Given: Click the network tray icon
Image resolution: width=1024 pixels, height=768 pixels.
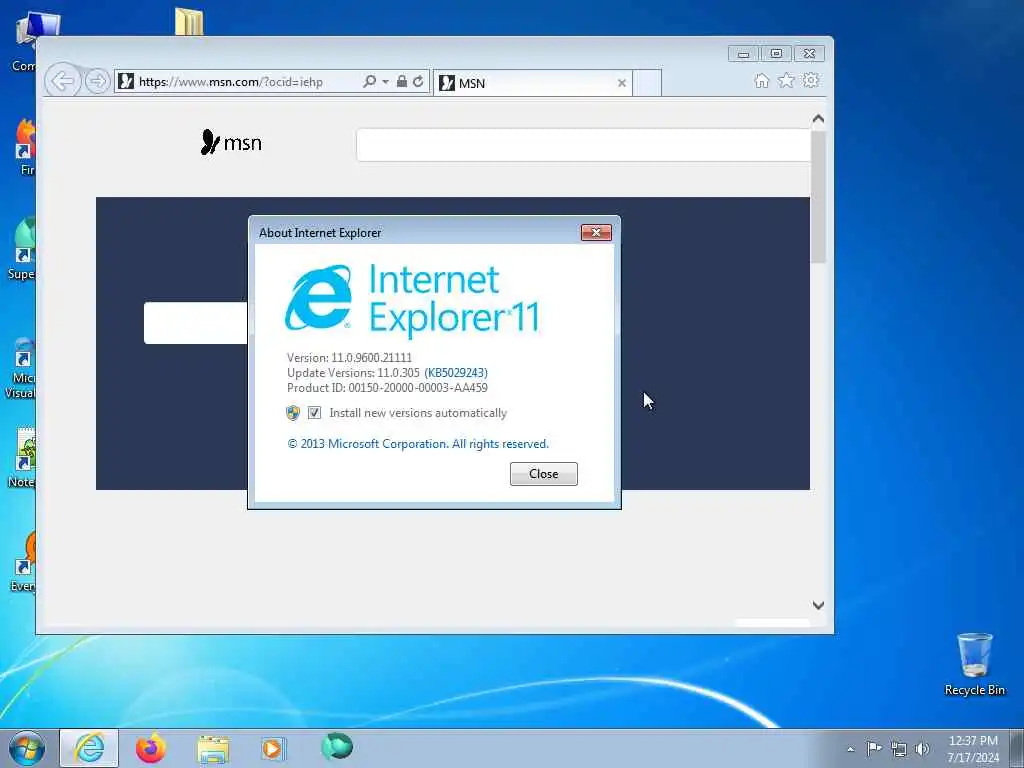Looking at the screenshot, I should coord(899,749).
